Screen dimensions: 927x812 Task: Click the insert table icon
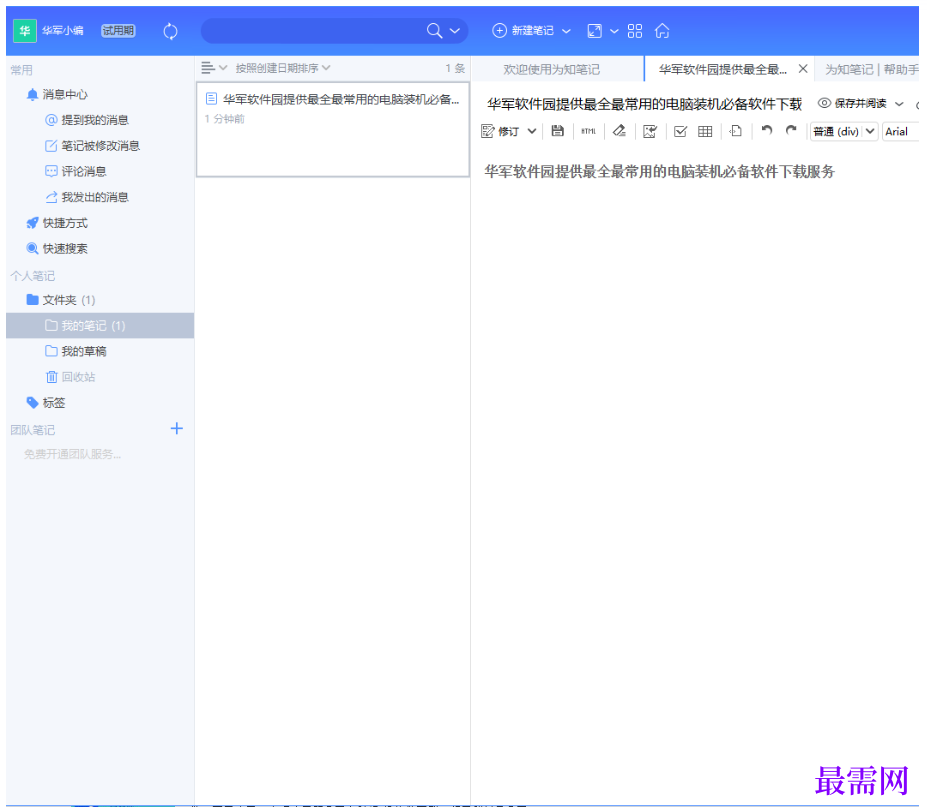pos(705,131)
